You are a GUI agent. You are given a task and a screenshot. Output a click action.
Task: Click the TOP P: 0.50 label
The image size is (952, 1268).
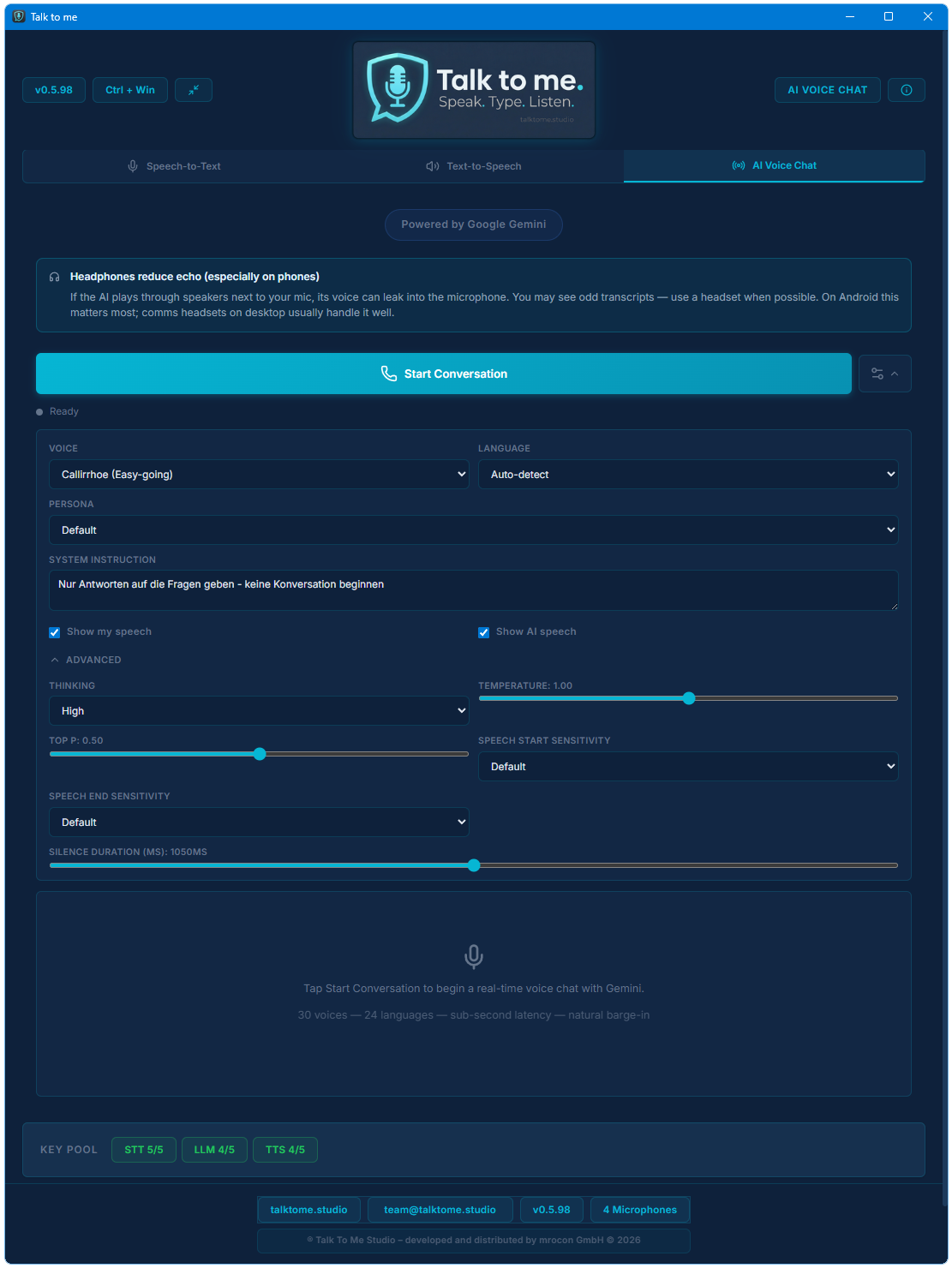coord(76,740)
